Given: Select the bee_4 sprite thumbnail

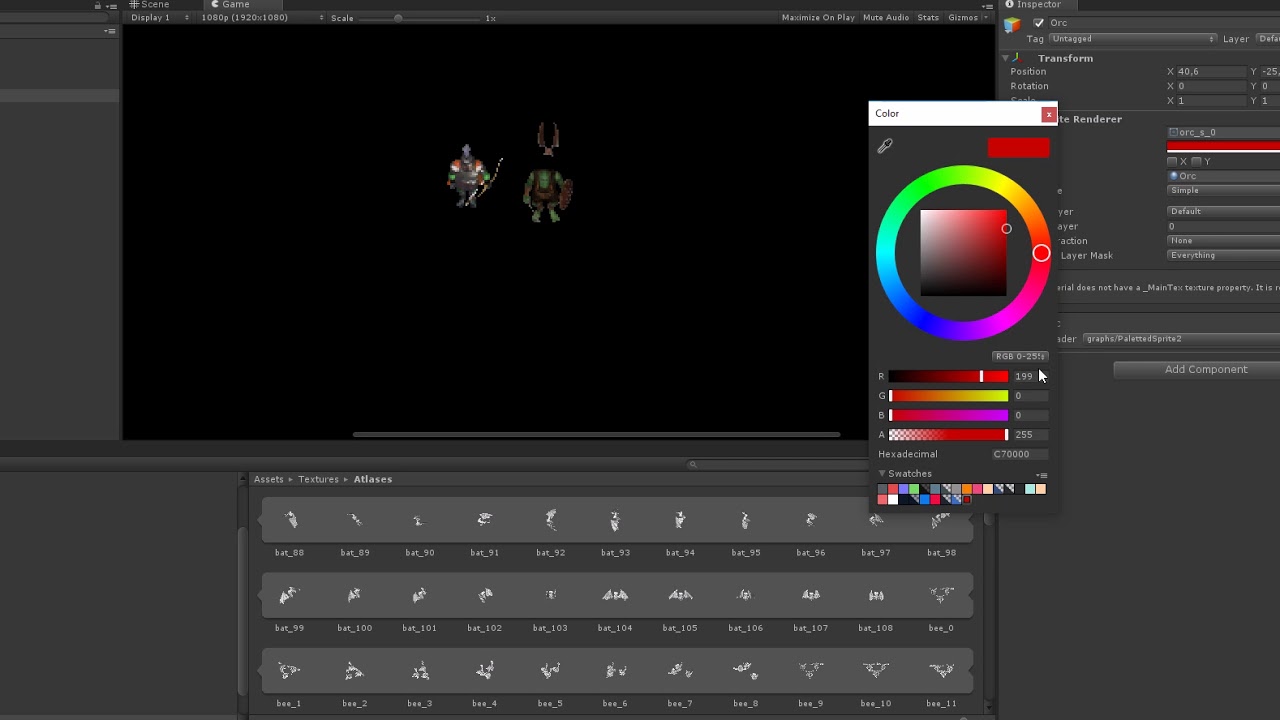Looking at the screenshot, I should click(x=485, y=671).
